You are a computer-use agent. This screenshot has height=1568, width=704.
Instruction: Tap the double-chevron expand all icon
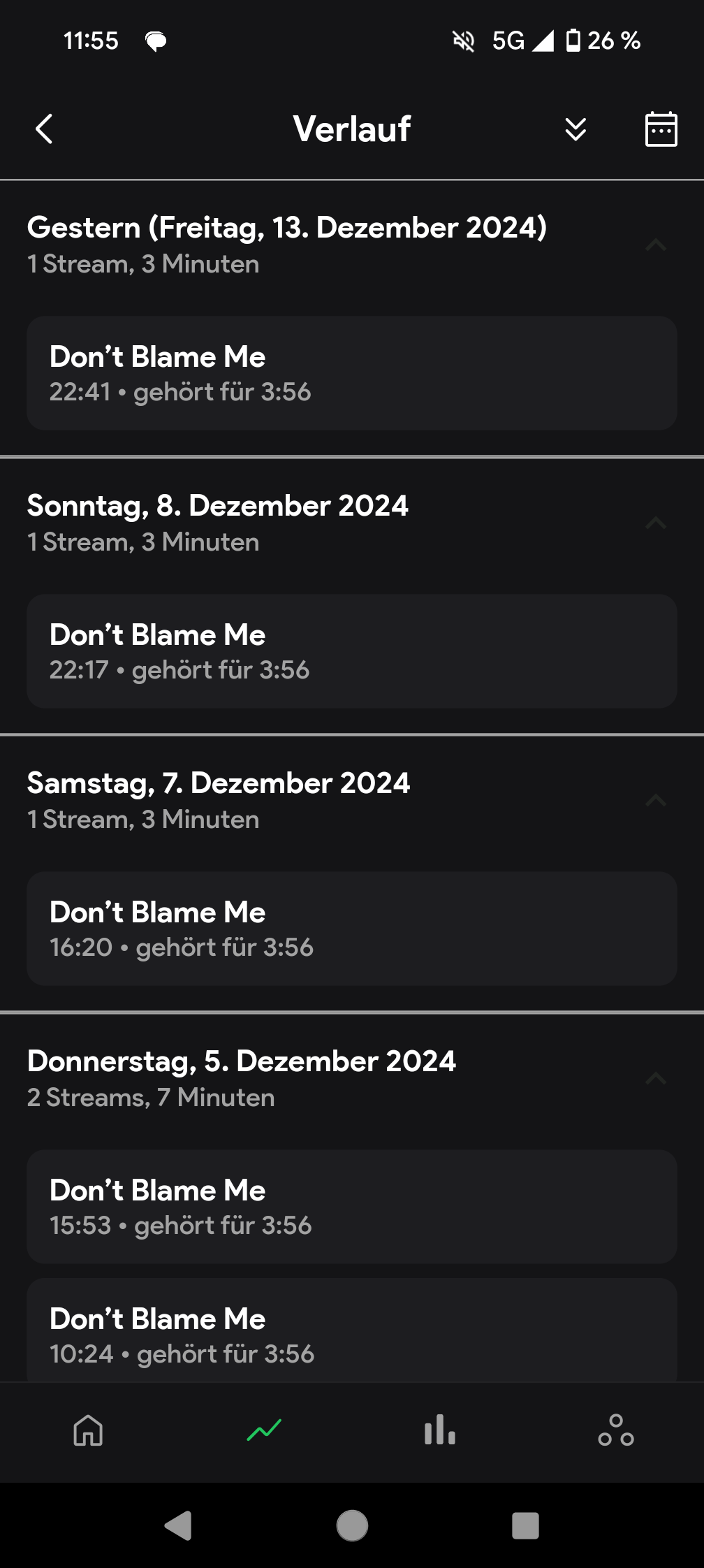tap(575, 129)
